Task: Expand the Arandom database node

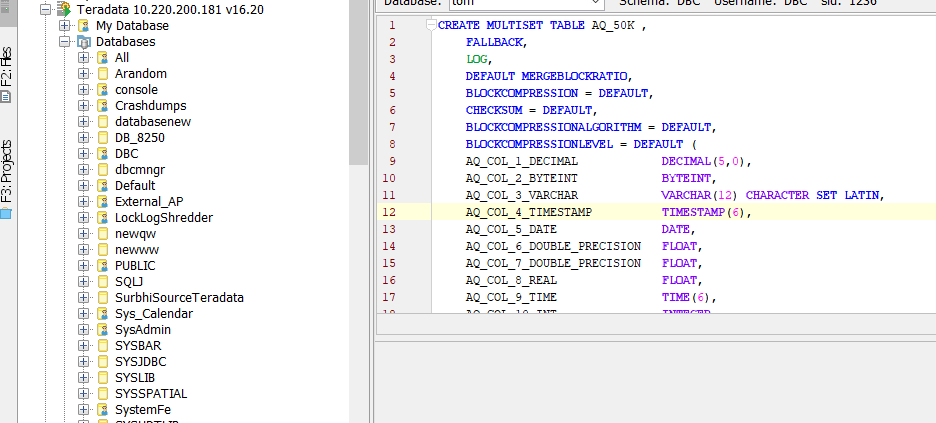Action: (x=84, y=74)
